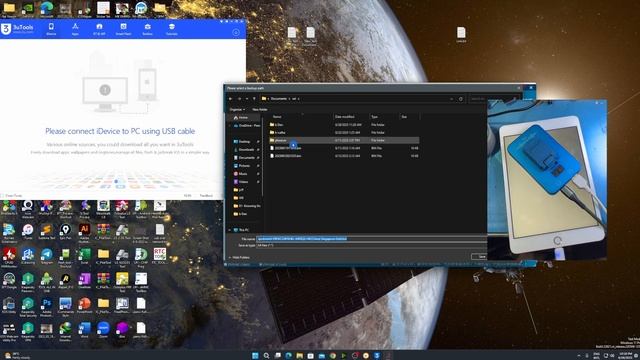Select Home in the dialog sidebar

243,118
